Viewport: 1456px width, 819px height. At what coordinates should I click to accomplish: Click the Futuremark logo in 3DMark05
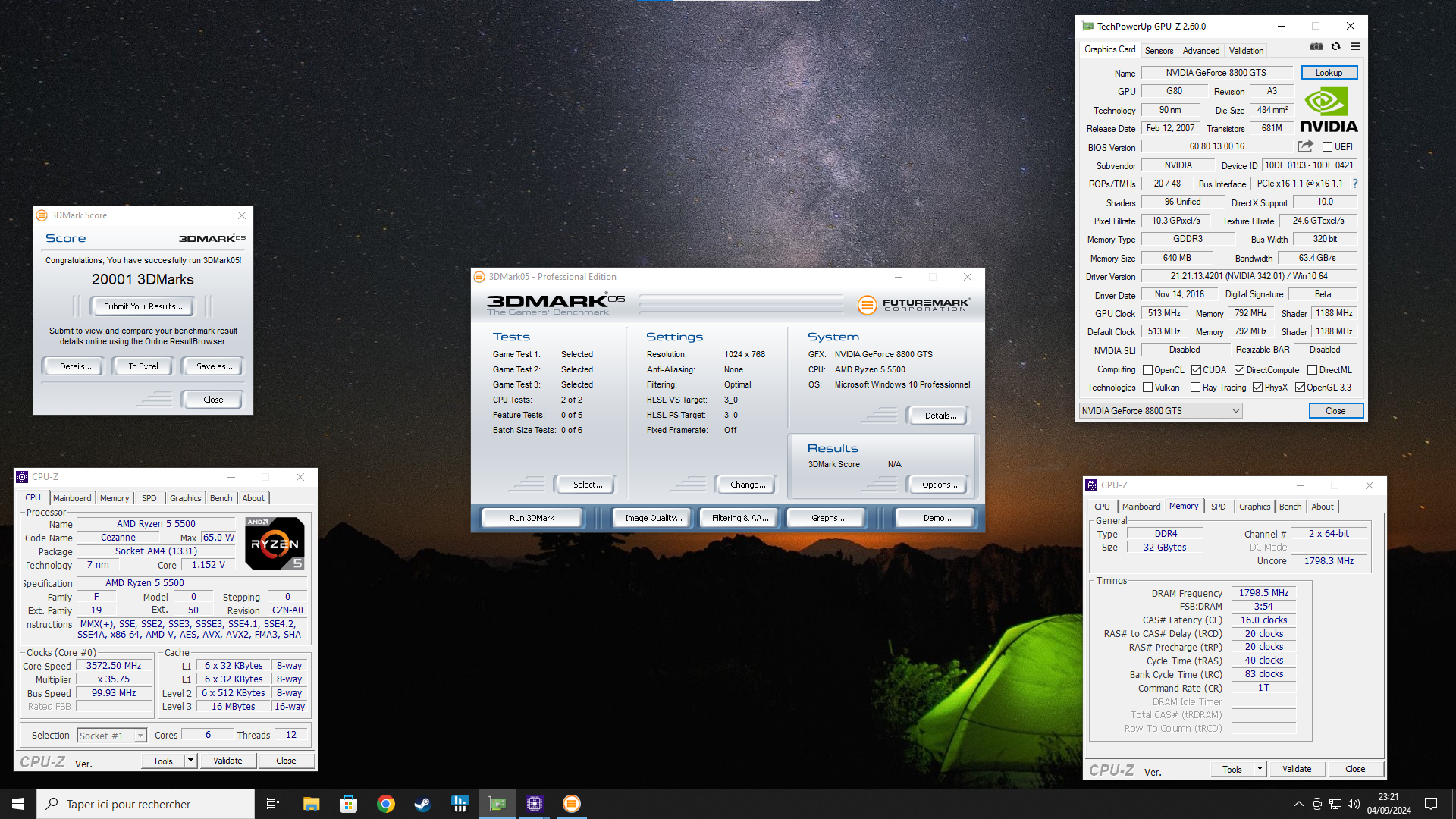coord(914,305)
